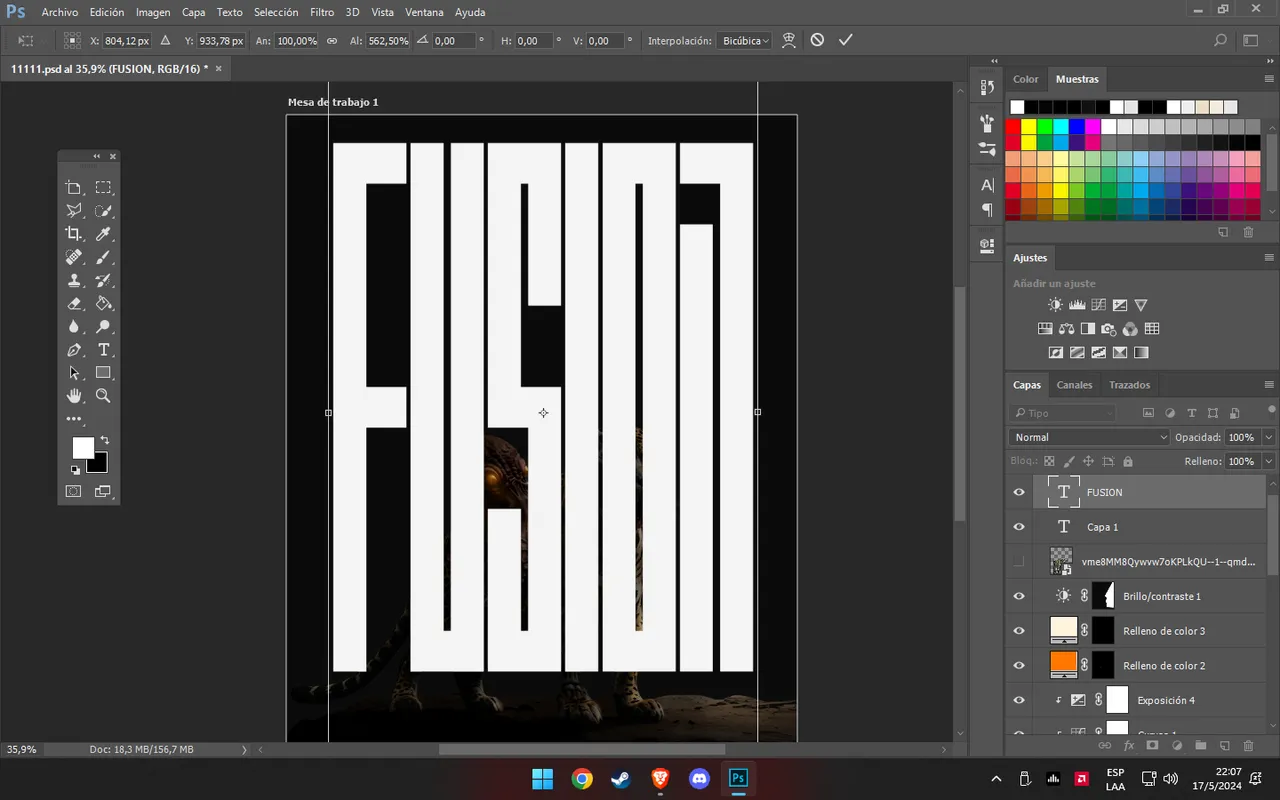Screen dimensions: 1280x800
Task: Expand status bar info arrow next to Doc size
Action: coord(244,749)
